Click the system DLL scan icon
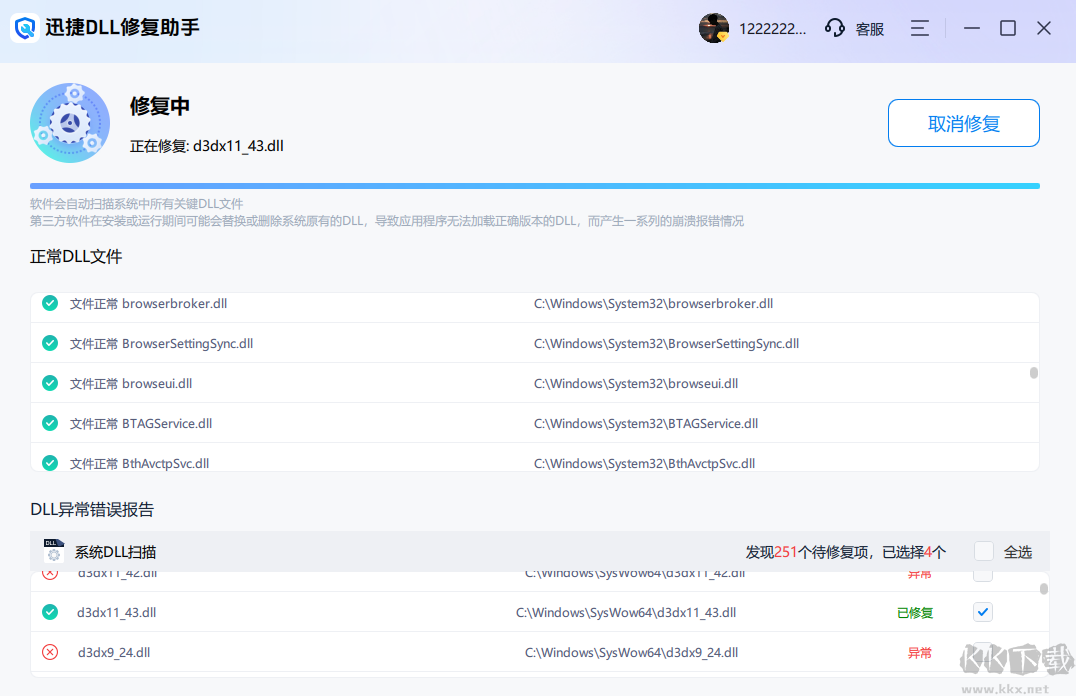Image resolution: width=1076 pixels, height=696 pixels. pyautogui.click(x=52, y=551)
